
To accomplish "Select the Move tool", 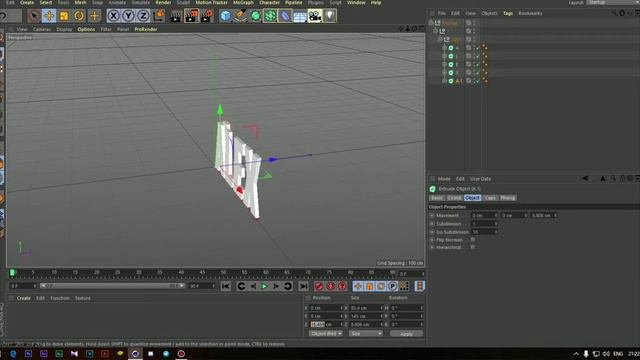I will pos(49,16).
